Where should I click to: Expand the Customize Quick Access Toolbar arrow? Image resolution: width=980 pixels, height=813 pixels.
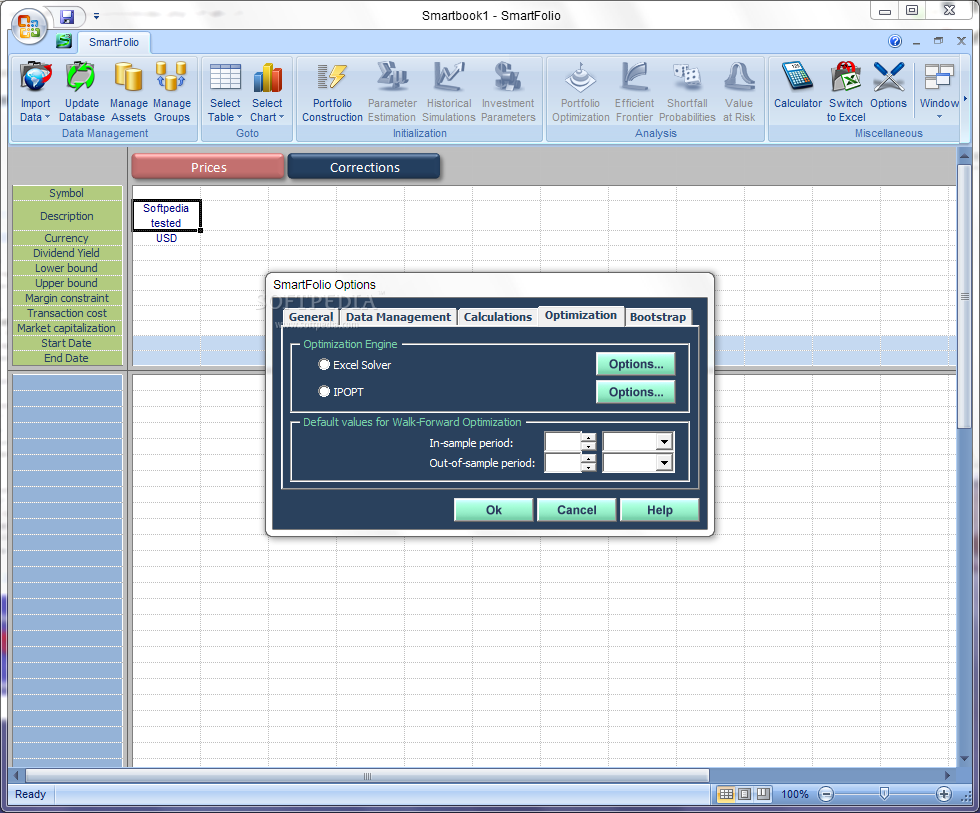click(96, 16)
